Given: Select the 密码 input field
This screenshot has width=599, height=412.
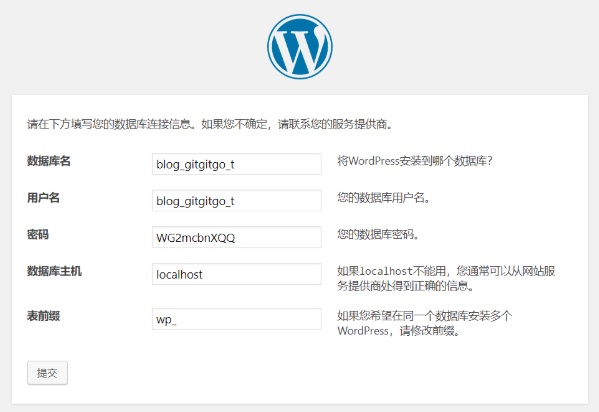Looking at the screenshot, I should 236,237.
